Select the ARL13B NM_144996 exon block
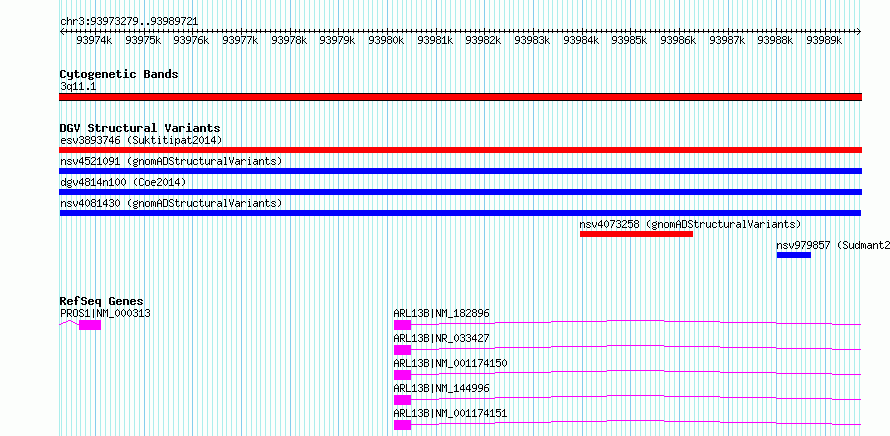Viewport: 890px width, 436px height. point(402,400)
